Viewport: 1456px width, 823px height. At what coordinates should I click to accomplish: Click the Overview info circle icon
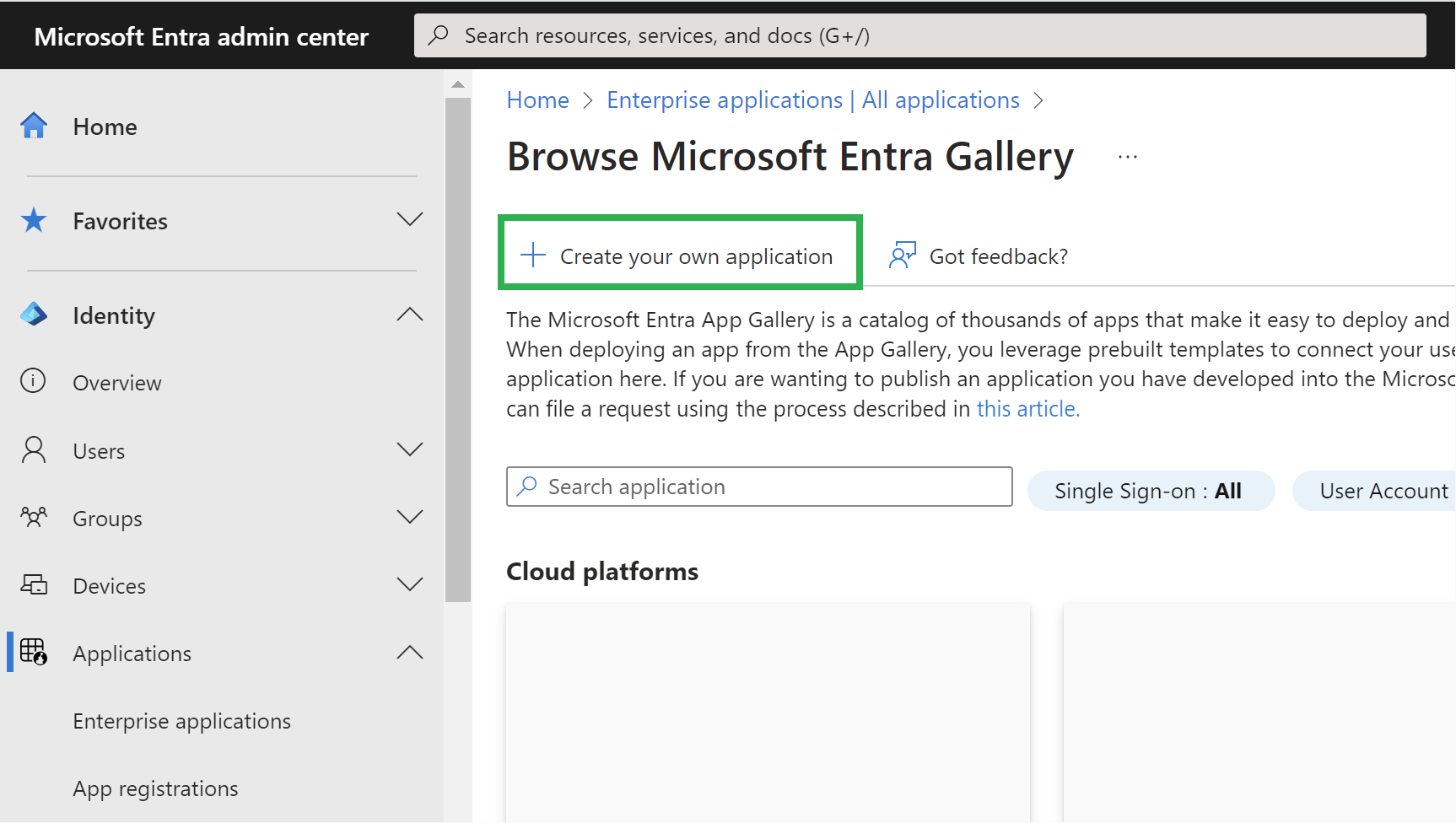click(x=33, y=381)
